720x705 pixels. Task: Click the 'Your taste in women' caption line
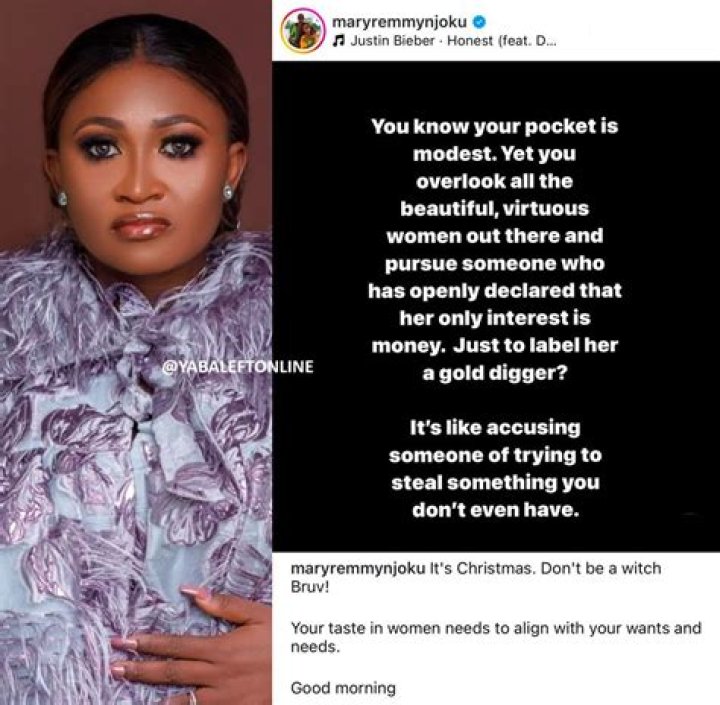pyautogui.click(x=496, y=637)
